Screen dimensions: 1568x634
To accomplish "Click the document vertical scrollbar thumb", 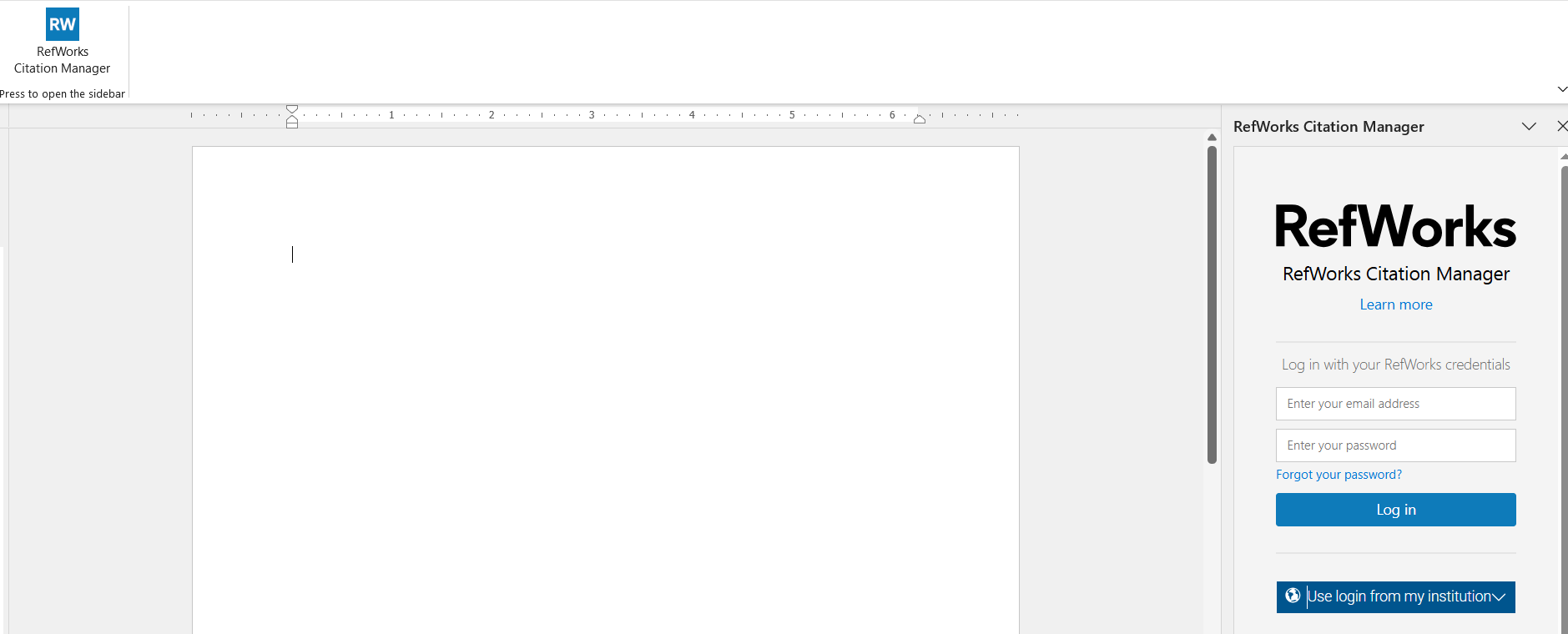I will pyautogui.click(x=1212, y=304).
